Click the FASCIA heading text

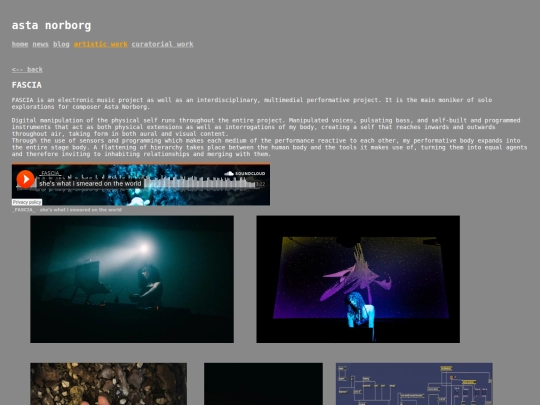click(27, 85)
